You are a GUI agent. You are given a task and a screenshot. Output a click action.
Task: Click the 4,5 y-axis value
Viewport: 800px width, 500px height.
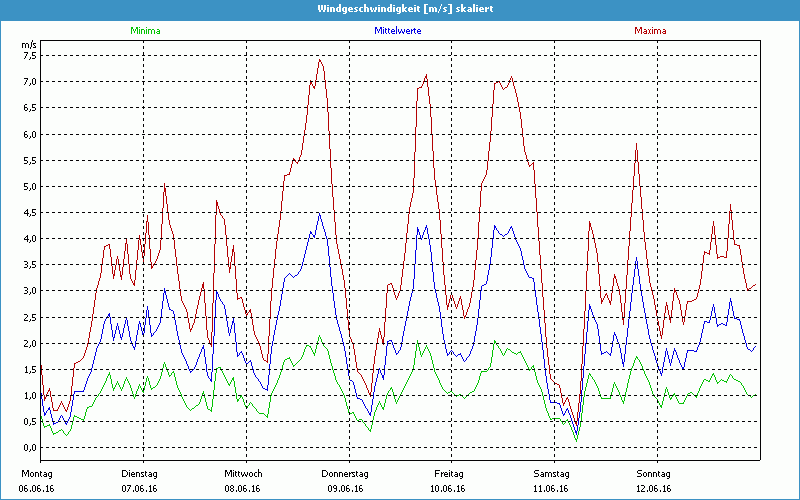30,212
